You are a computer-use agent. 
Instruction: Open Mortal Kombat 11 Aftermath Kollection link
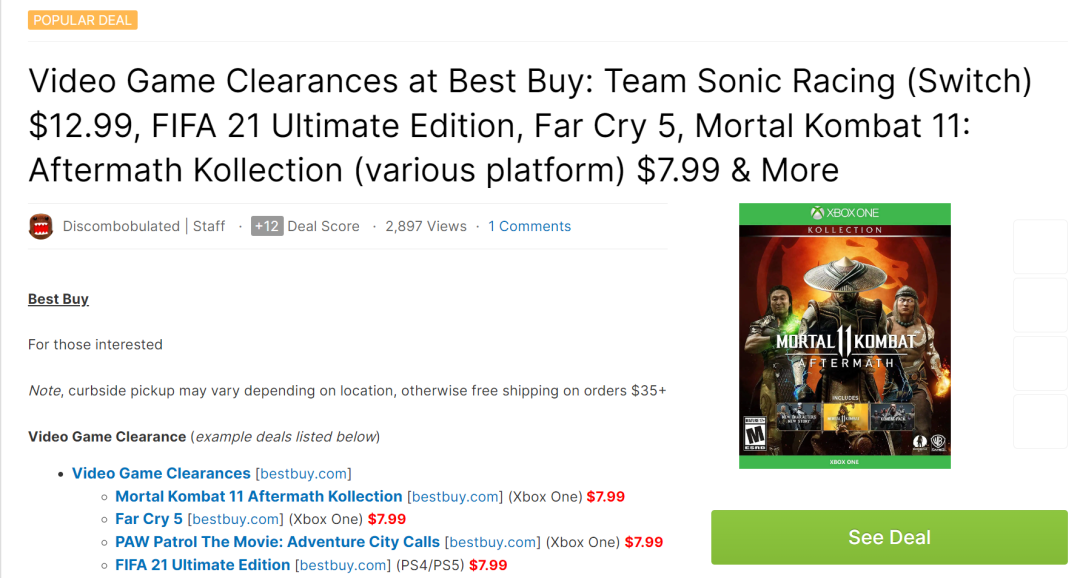pos(258,496)
